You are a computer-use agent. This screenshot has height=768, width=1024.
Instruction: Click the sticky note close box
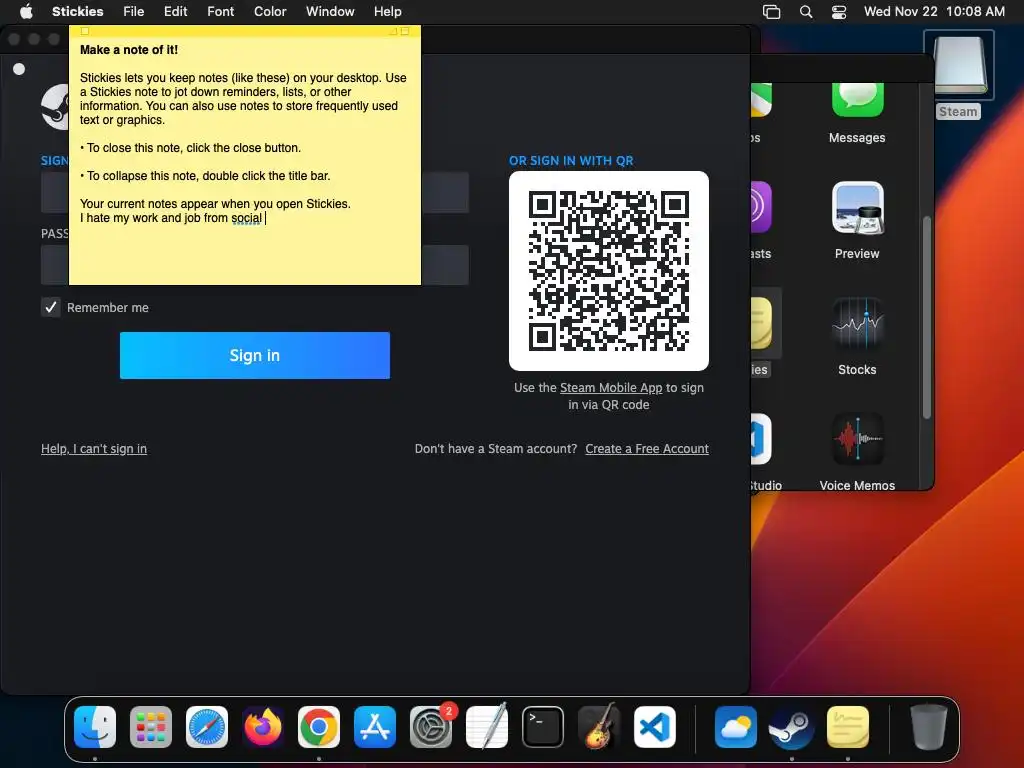pyautogui.click(x=85, y=31)
